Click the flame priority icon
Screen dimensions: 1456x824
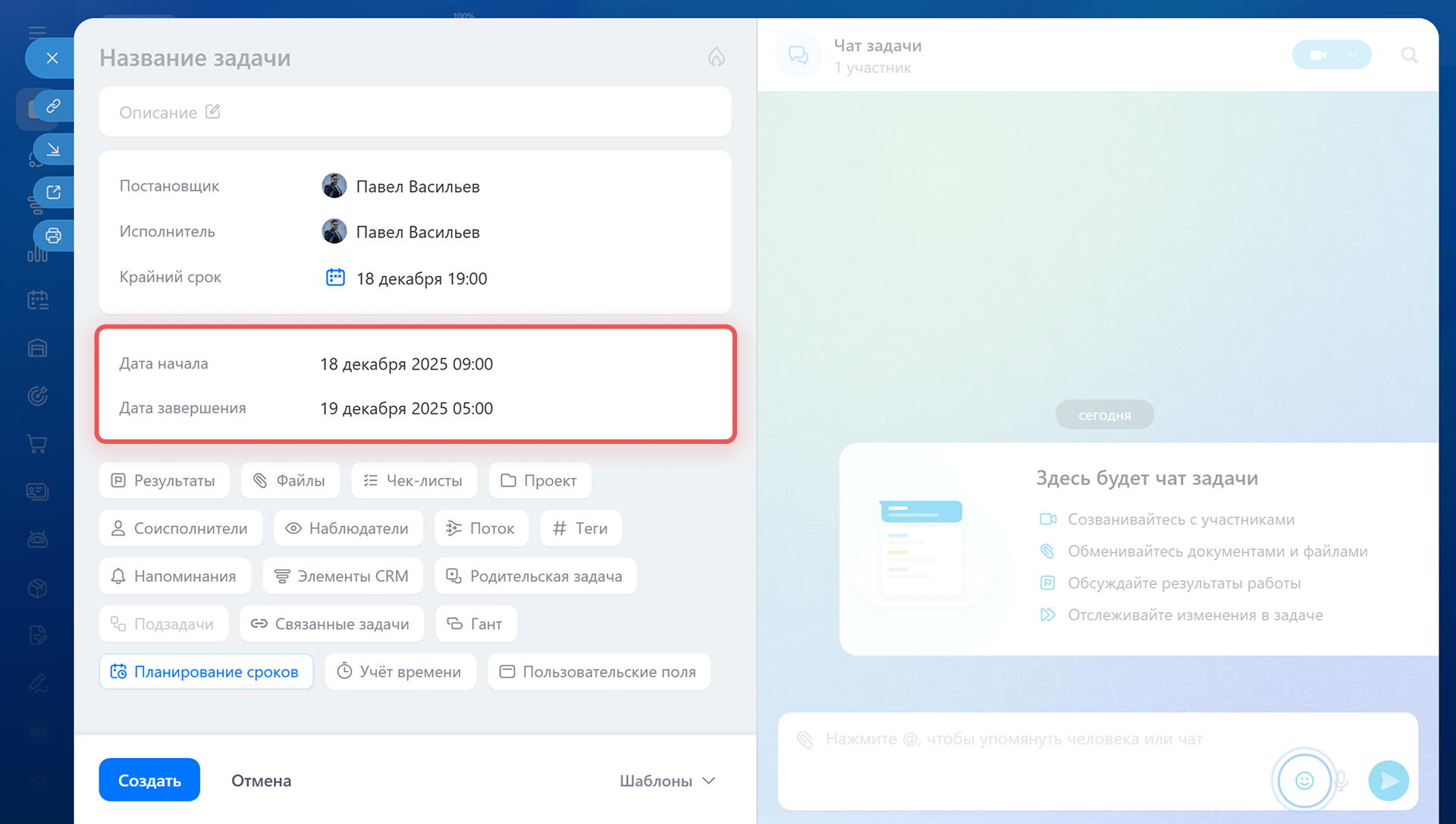716,57
